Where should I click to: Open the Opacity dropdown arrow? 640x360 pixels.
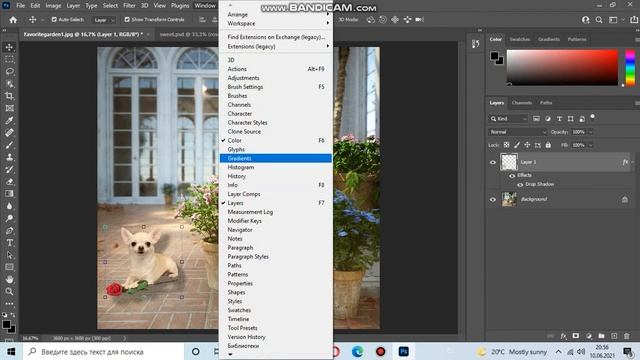click(x=591, y=132)
